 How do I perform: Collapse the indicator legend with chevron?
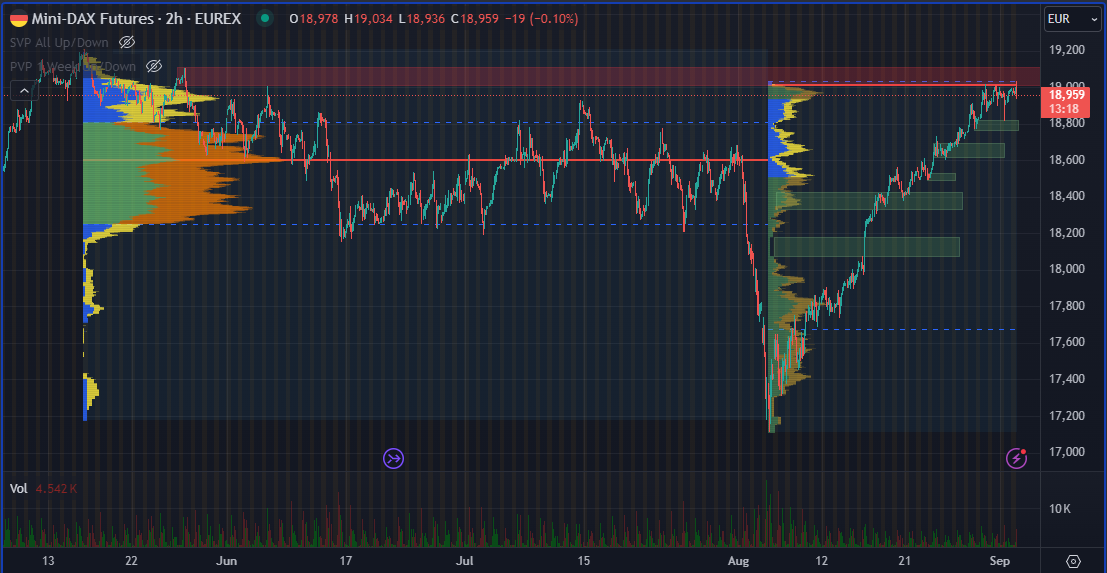(24, 90)
